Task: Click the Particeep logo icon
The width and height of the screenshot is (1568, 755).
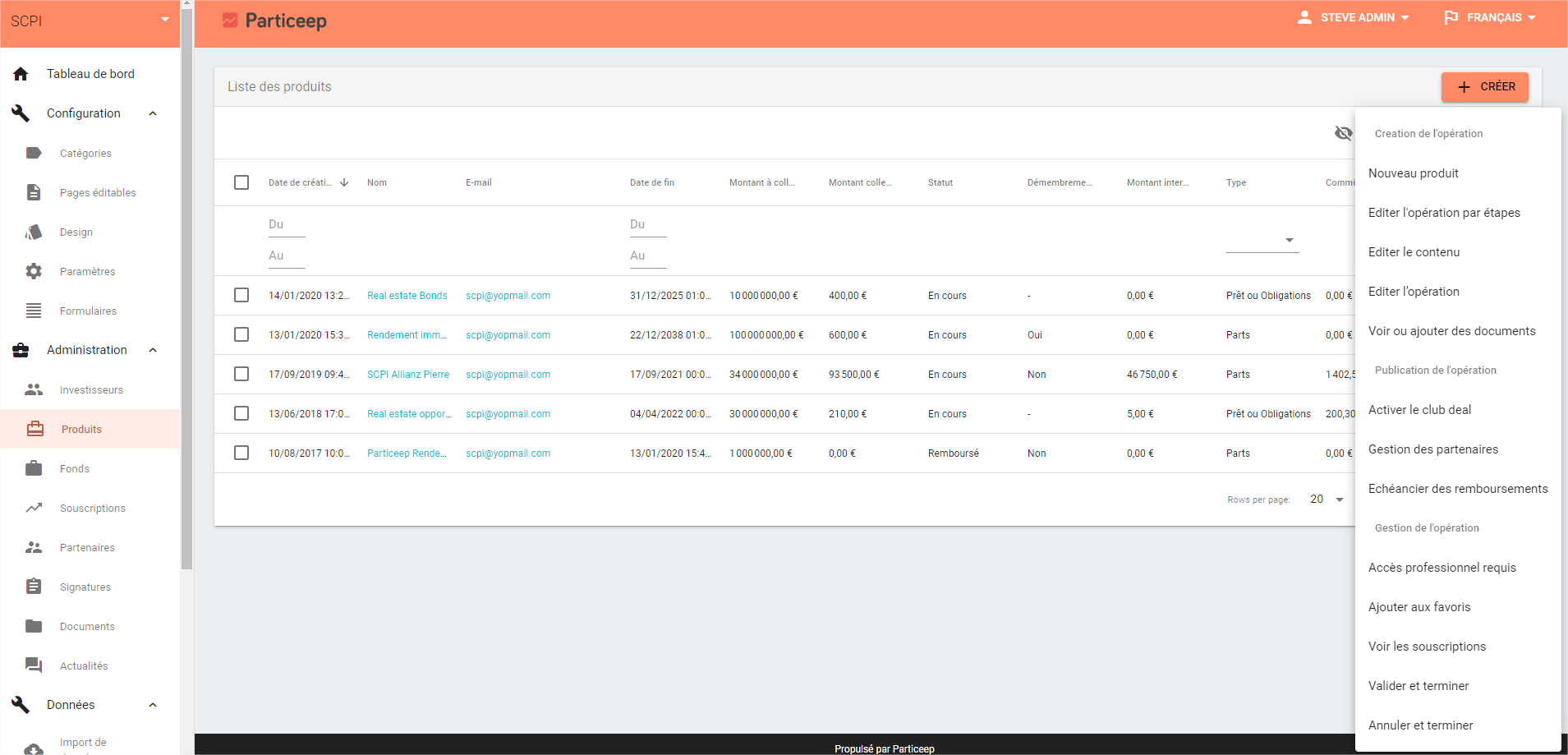Action: pyautogui.click(x=230, y=20)
